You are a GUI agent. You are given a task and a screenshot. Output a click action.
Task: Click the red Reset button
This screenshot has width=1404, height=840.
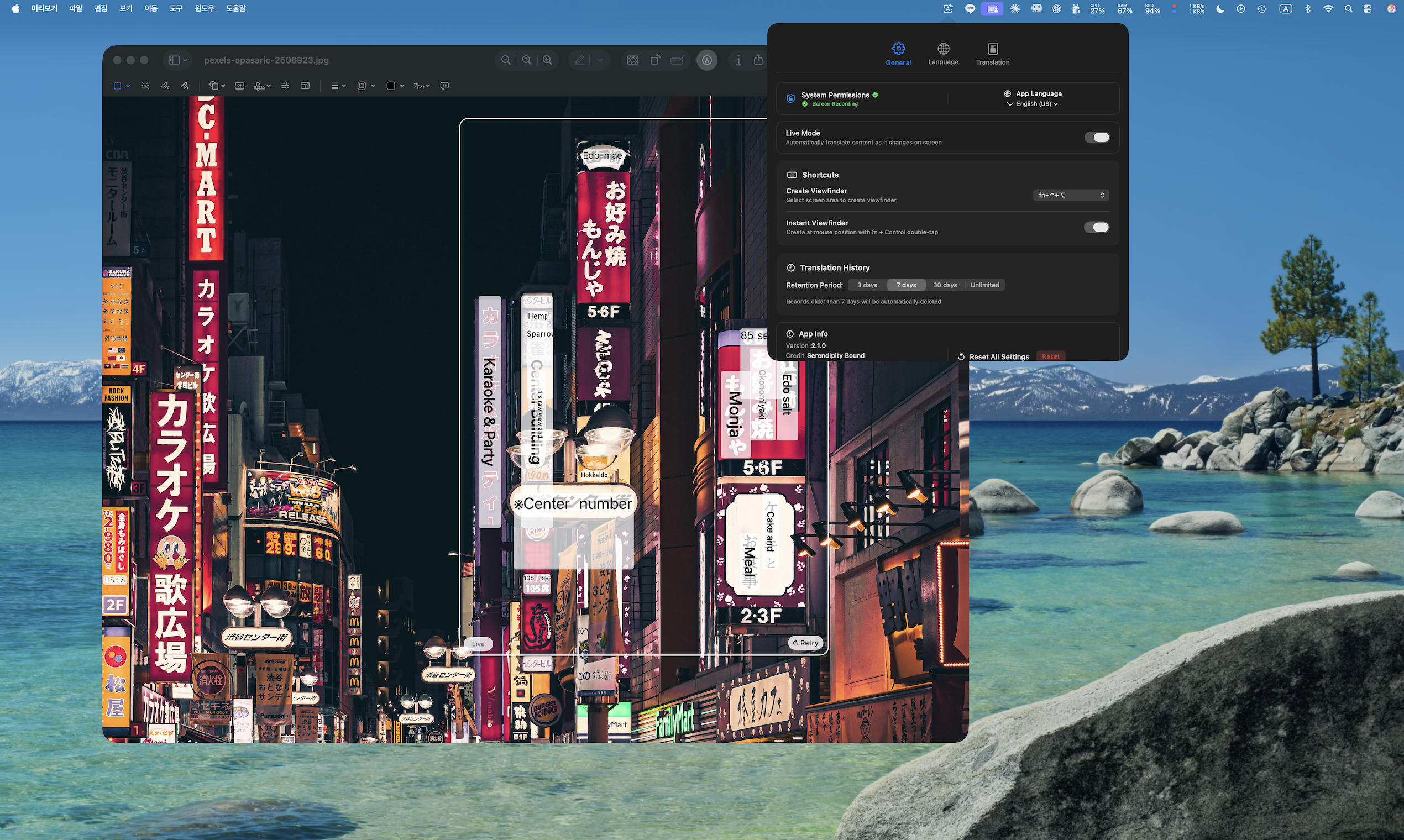pyautogui.click(x=1051, y=356)
